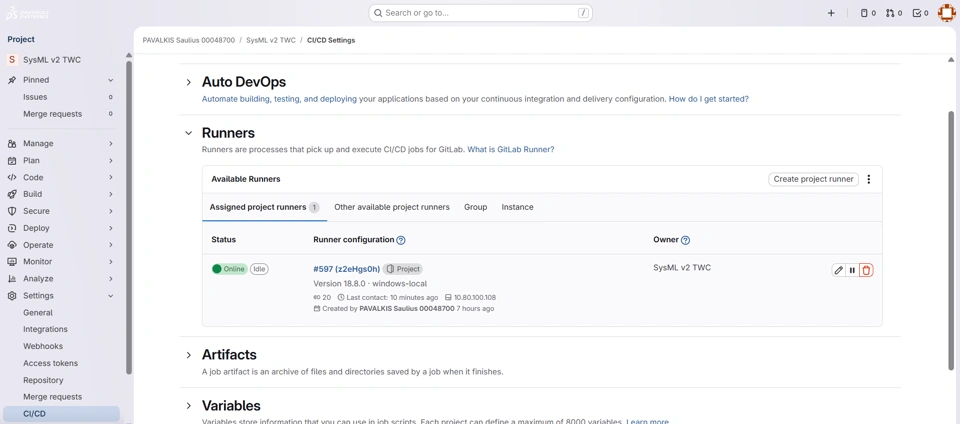Click the Runner configuration help icon
Image resolution: width=960 pixels, height=424 pixels.
[x=401, y=240]
